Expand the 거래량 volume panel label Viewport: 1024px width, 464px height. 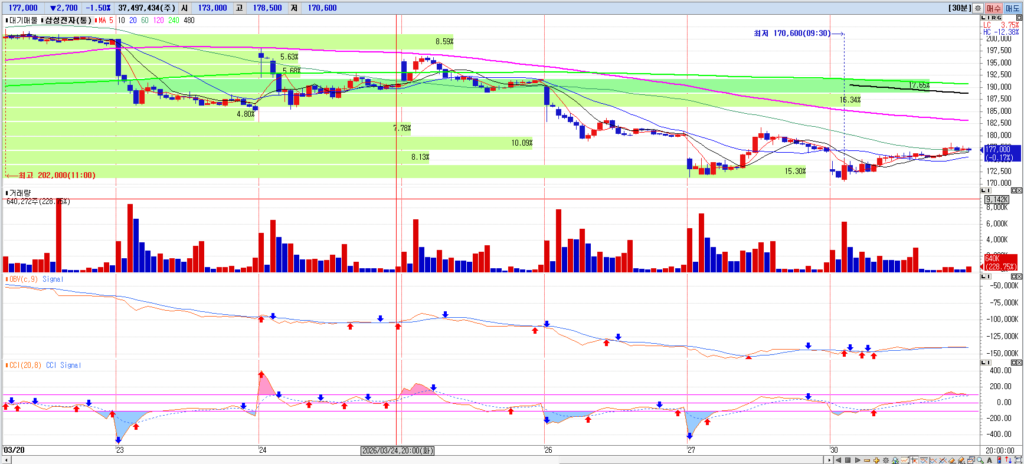(x=20, y=192)
